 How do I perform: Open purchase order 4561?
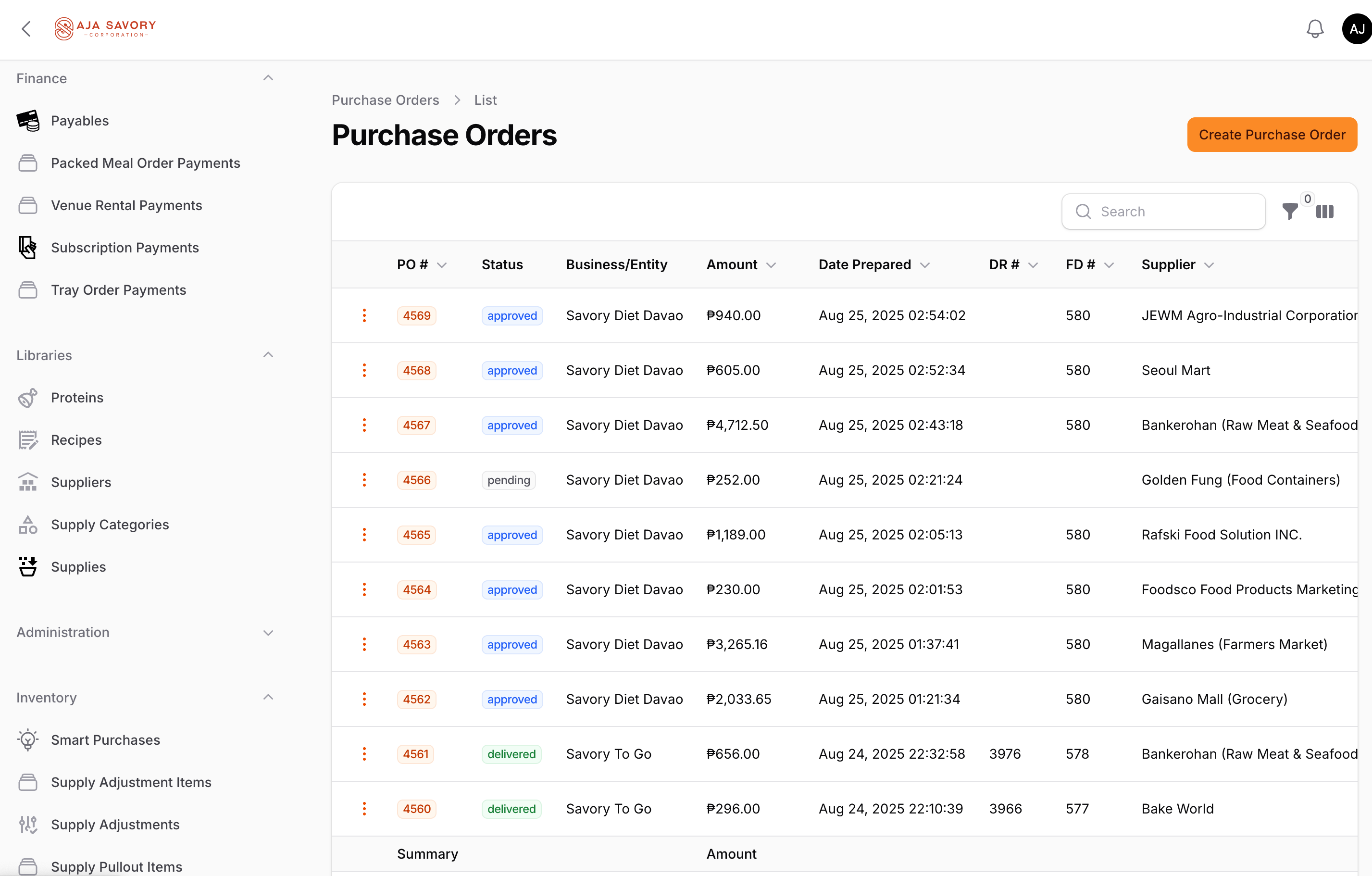point(415,753)
